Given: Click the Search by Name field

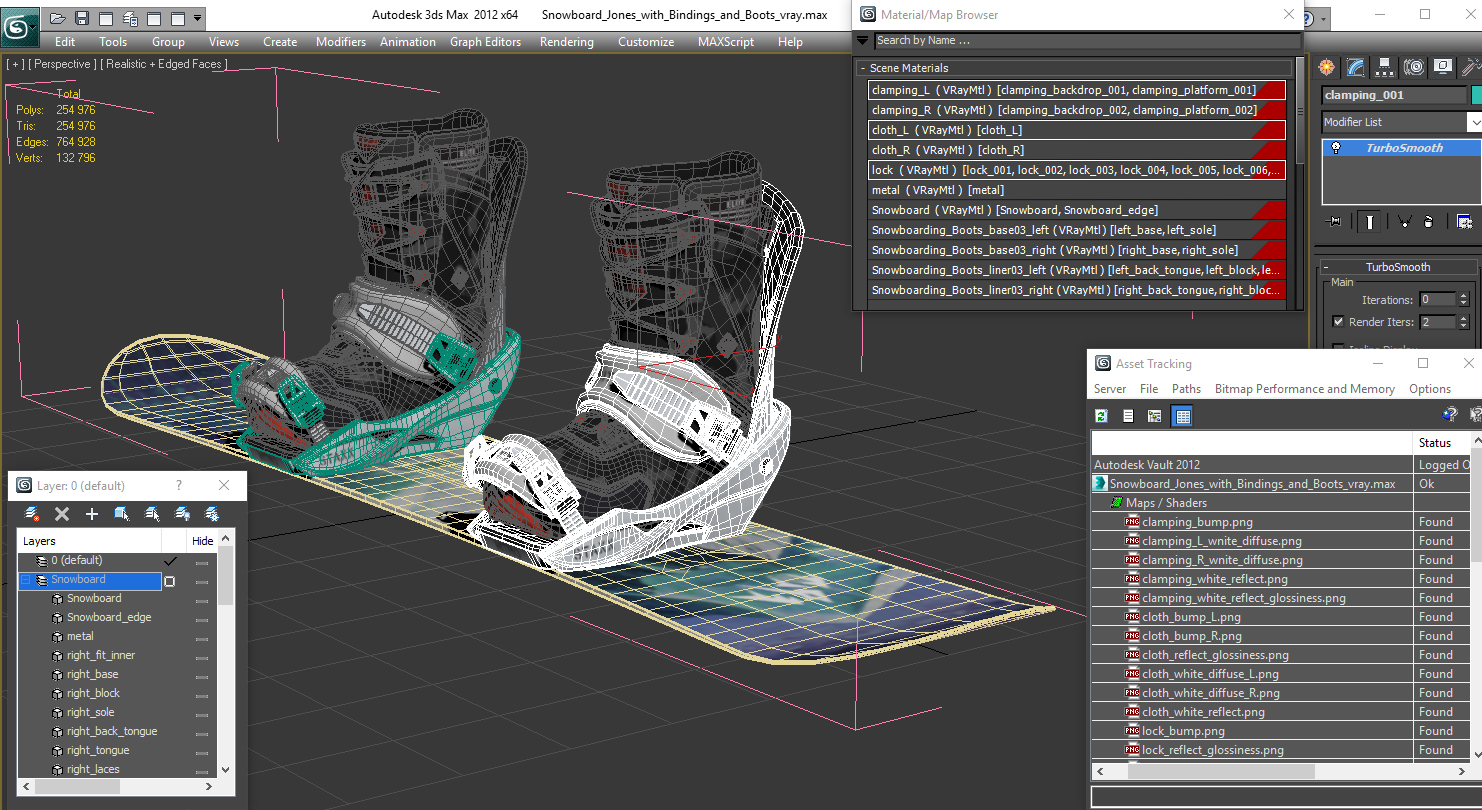Looking at the screenshot, I should (x=1087, y=41).
